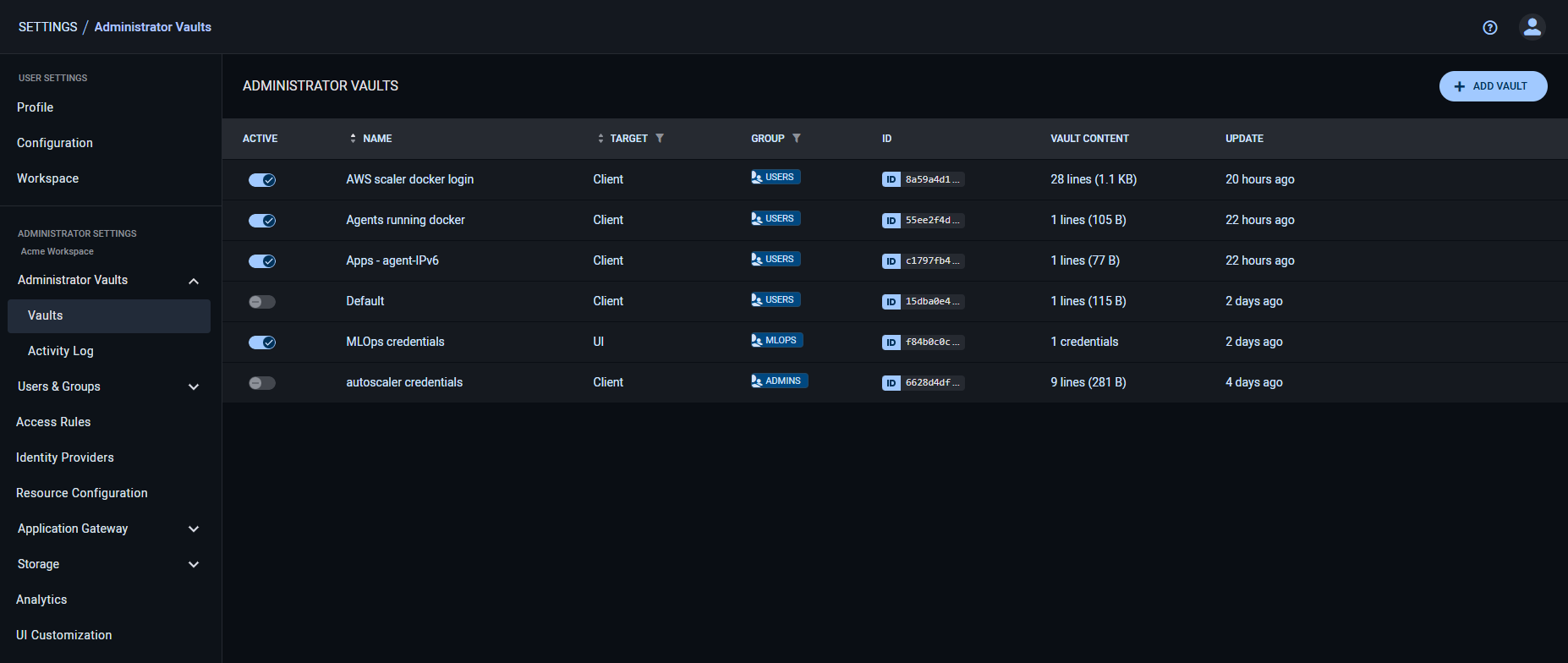Expand the Users & Groups section

click(x=194, y=387)
